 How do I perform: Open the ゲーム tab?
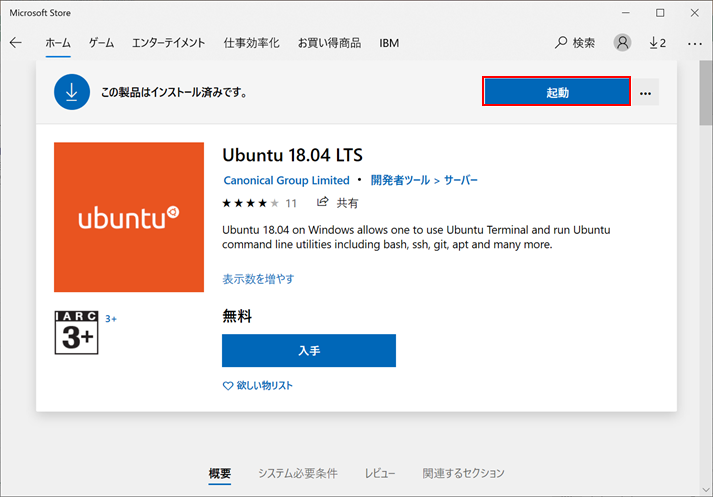(x=101, y=43)
